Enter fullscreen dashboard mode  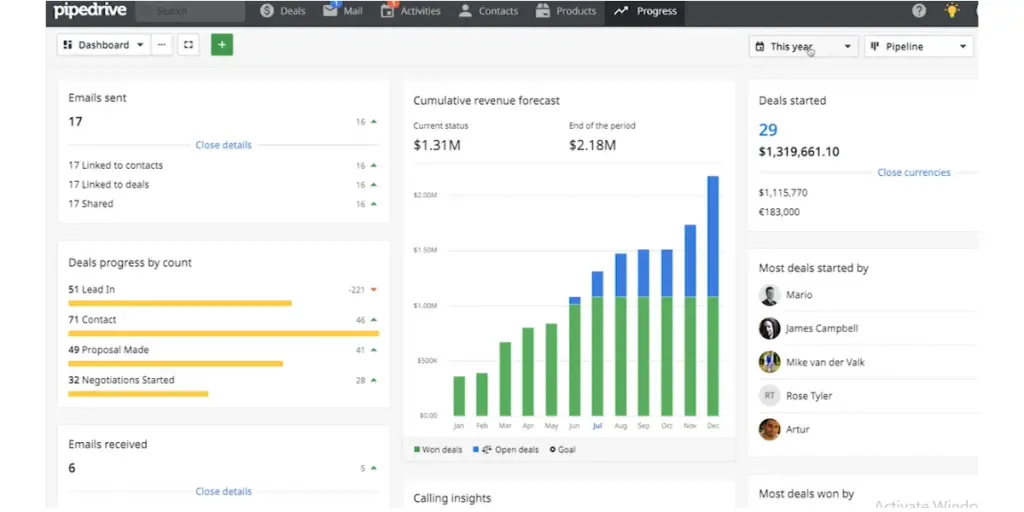click(x=188, y=45)
